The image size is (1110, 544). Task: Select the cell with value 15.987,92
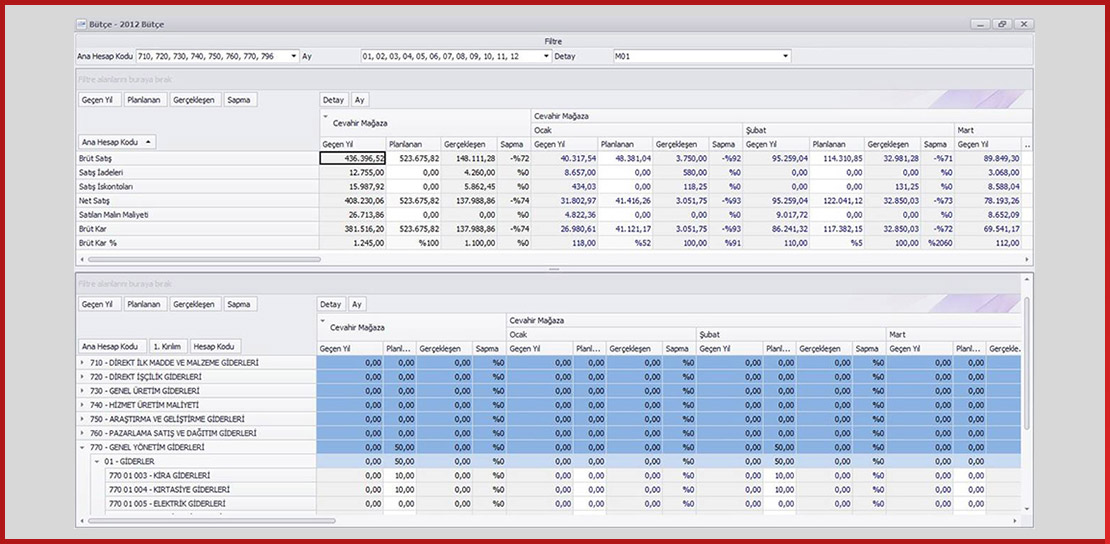point(353,186)
